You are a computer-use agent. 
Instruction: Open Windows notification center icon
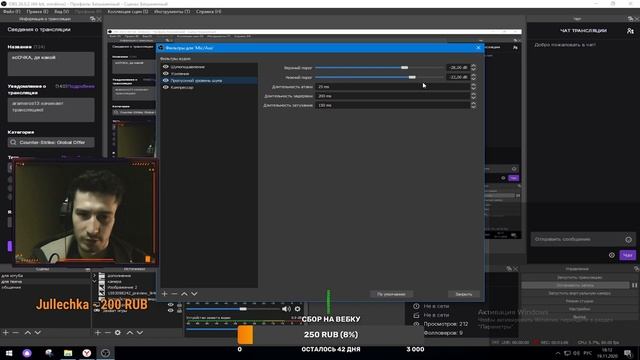(x=628, y=353)
